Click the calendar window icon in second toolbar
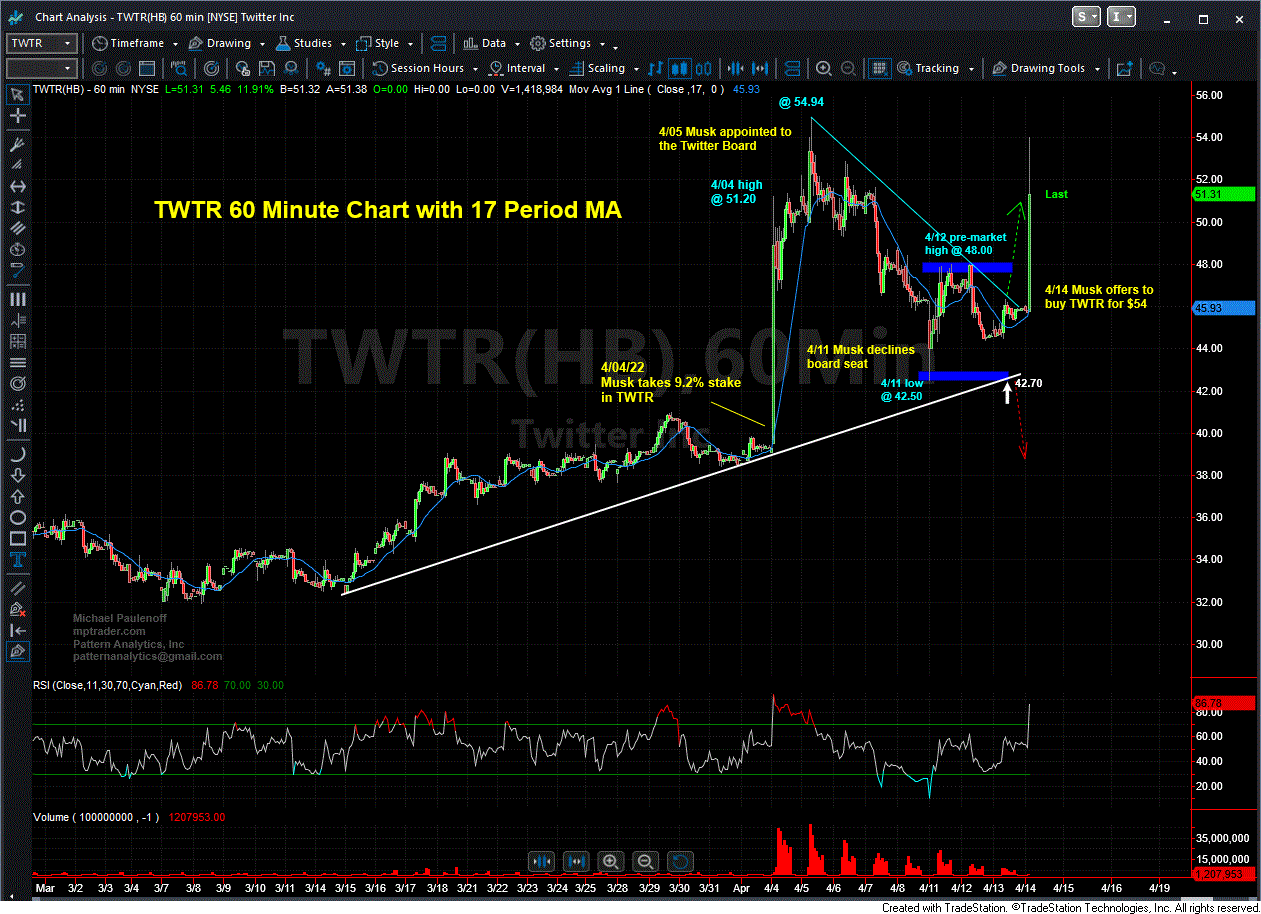The image size is (1261, 914). tap(147, 68)
